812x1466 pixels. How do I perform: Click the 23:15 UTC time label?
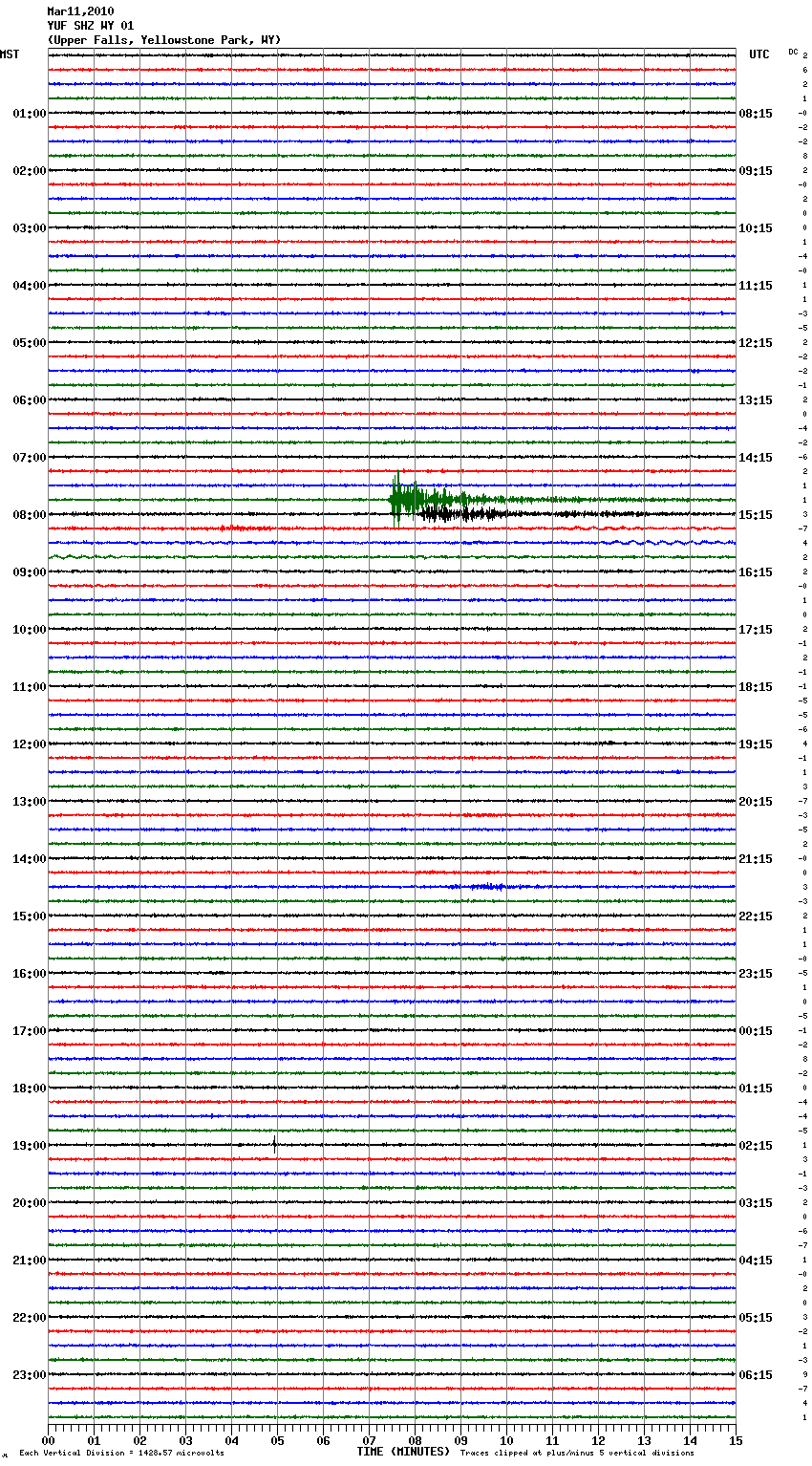click(x=756, y=974)
